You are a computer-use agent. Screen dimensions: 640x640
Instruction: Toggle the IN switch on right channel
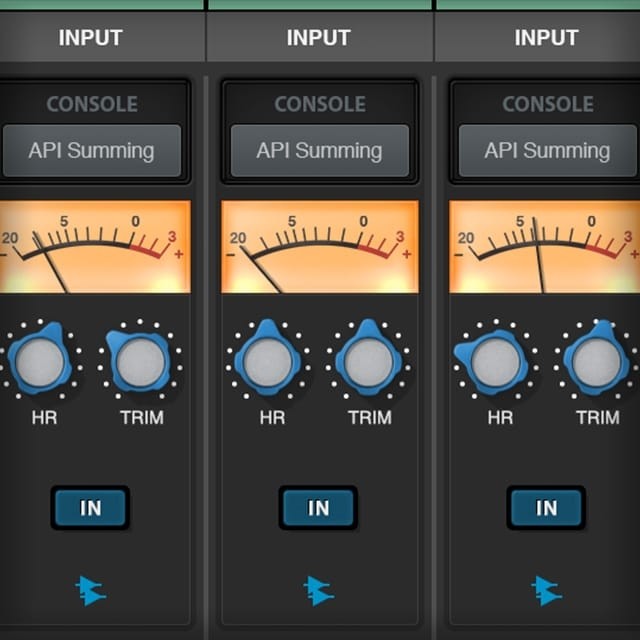[x=546, y=508]
